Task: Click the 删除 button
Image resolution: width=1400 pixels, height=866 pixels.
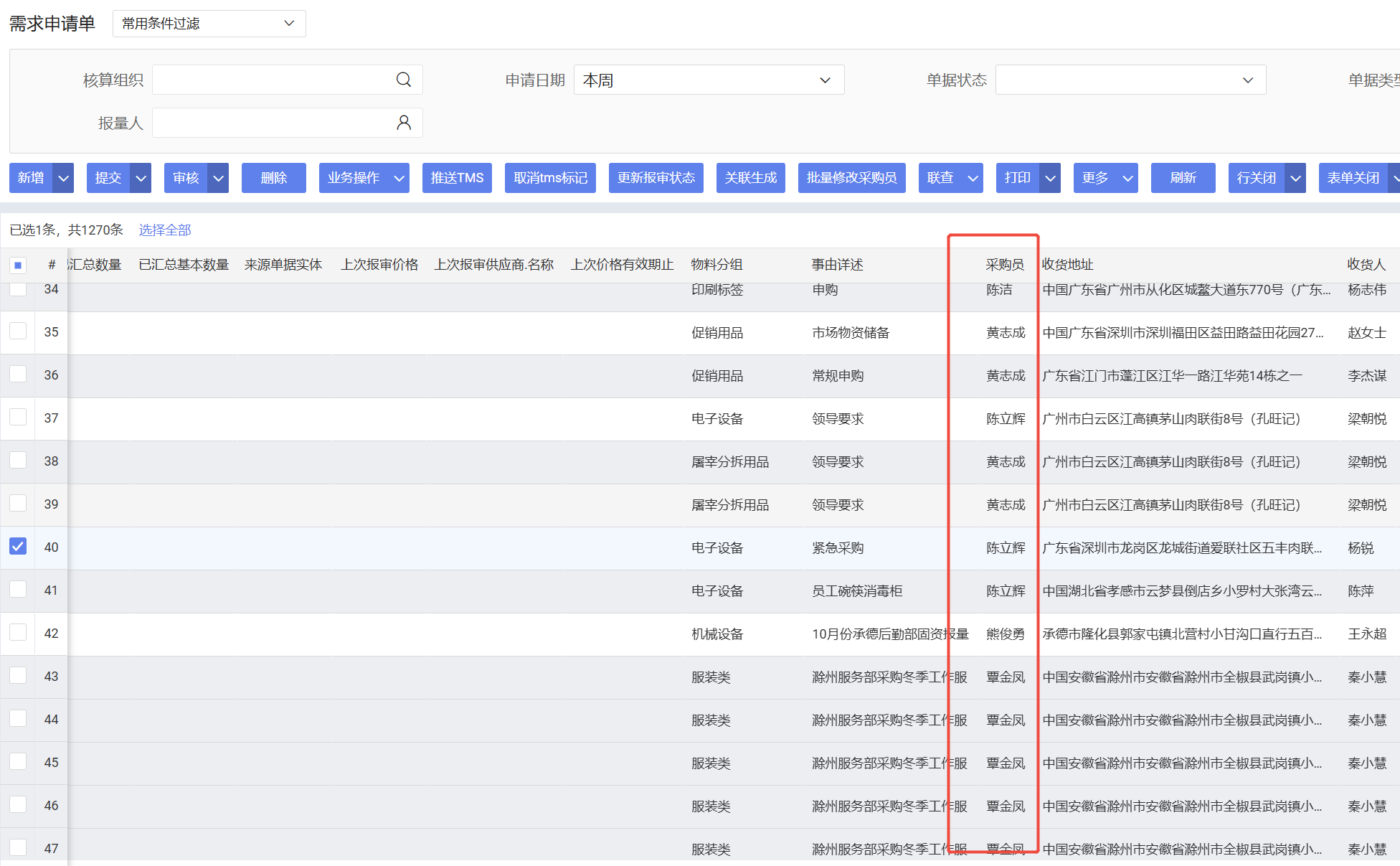Action: [x=273, y=178]
